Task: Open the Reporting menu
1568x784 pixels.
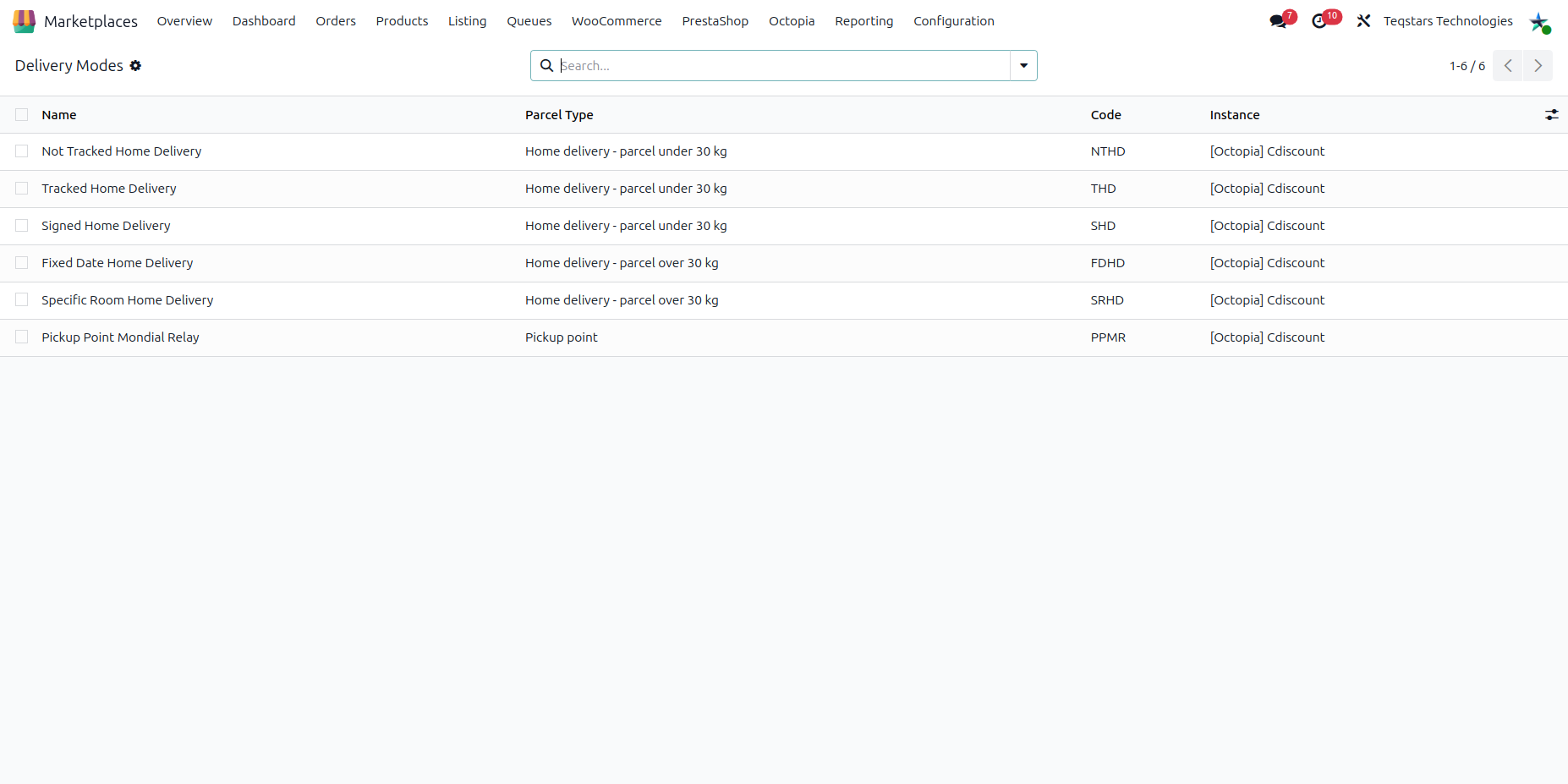Action: point(863,21)
